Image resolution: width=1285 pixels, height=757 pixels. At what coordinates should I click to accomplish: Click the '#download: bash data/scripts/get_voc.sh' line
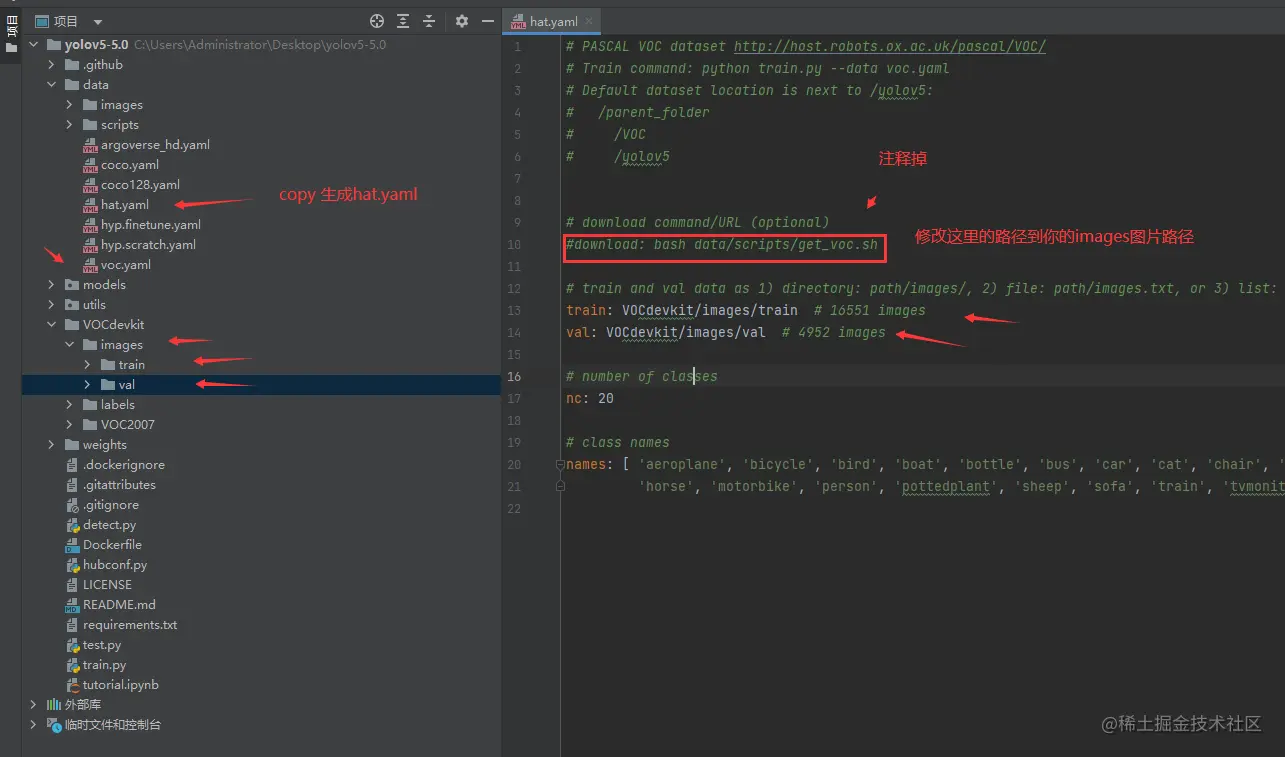(722, 245)
